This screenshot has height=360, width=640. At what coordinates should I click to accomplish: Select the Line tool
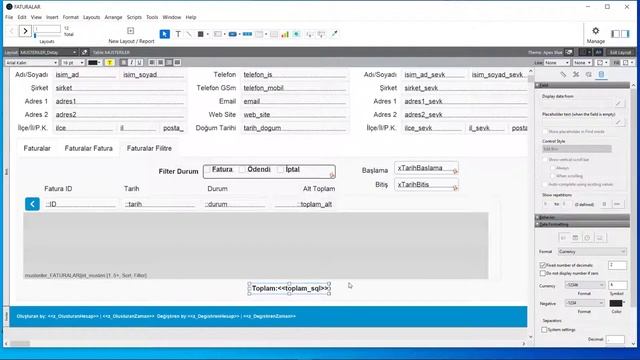(x=189, y=34)
